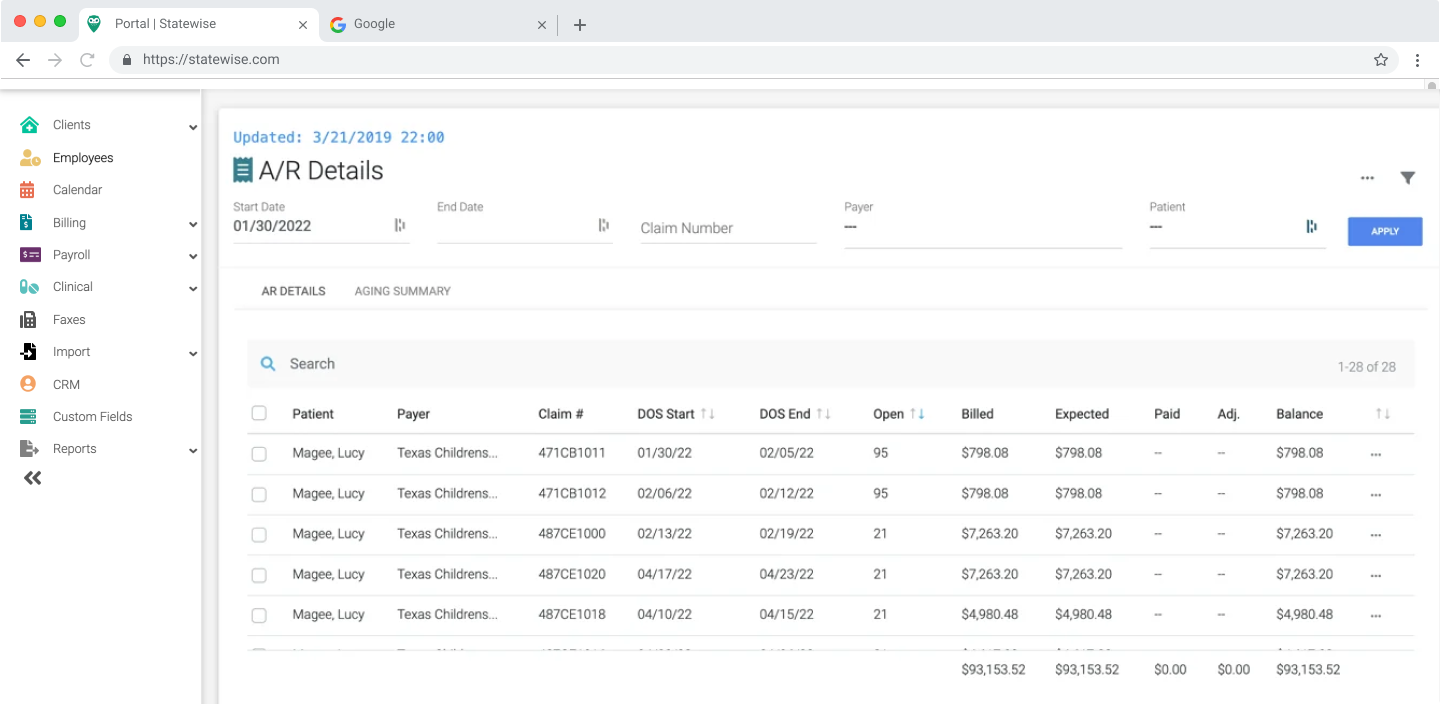The width and height of the screenshot is (1440, 704).
Task: Click the Billed column header
Action: [x=977, y=414]
